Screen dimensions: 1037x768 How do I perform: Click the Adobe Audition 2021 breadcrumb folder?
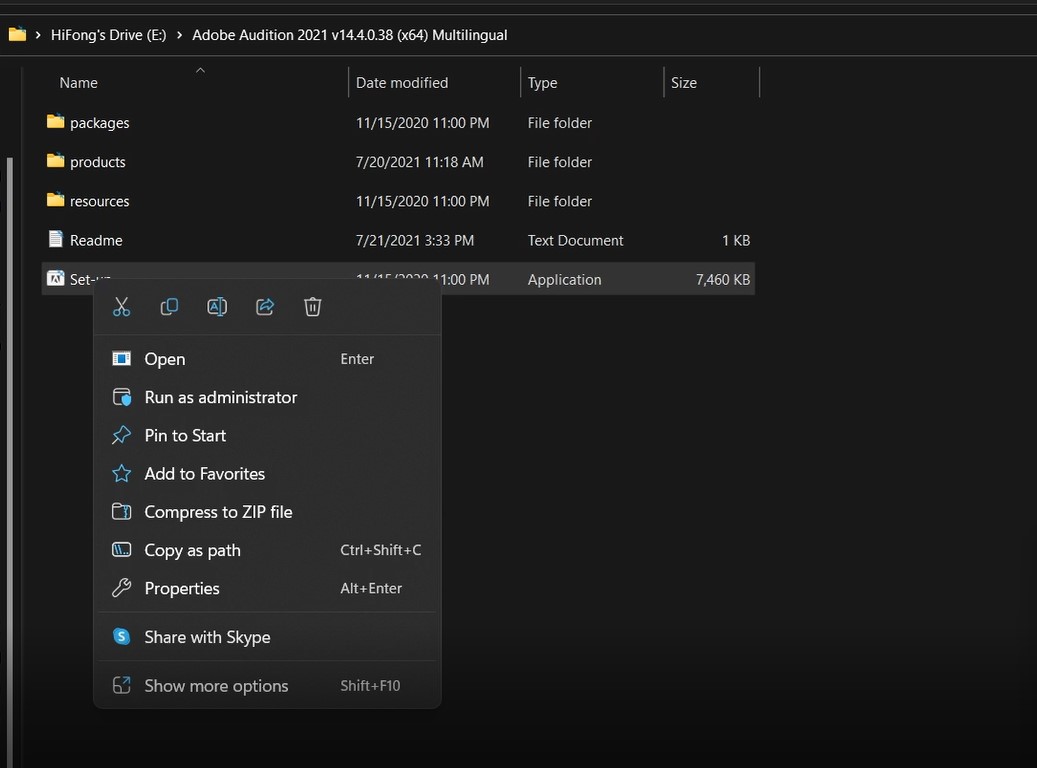coord(349,35)
